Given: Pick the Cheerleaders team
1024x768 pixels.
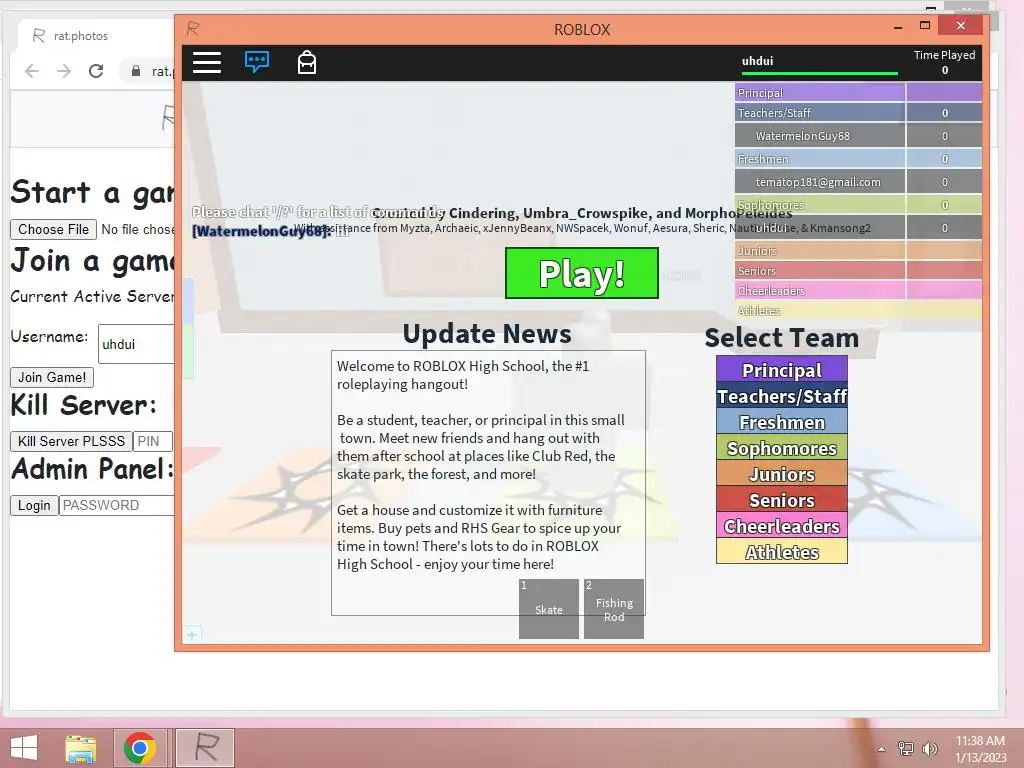Looking at the screenshot, I should 782,526.
